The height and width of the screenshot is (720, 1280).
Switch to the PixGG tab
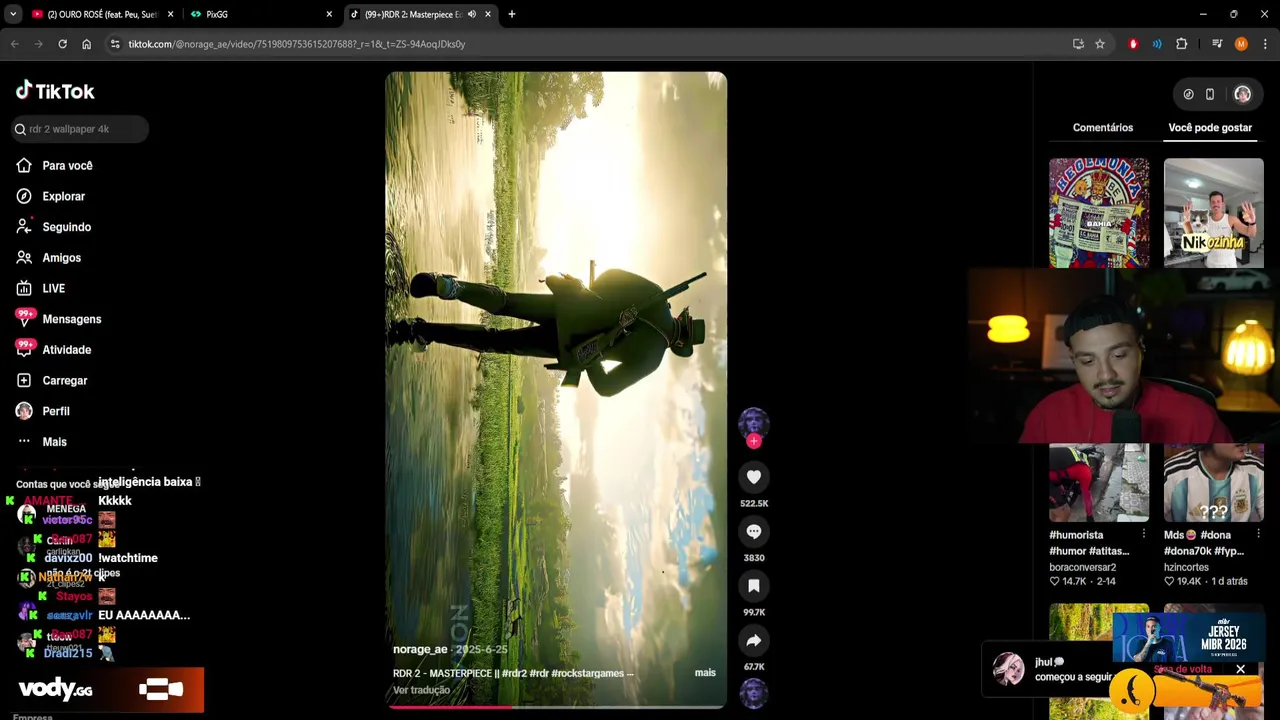[217, 14]
